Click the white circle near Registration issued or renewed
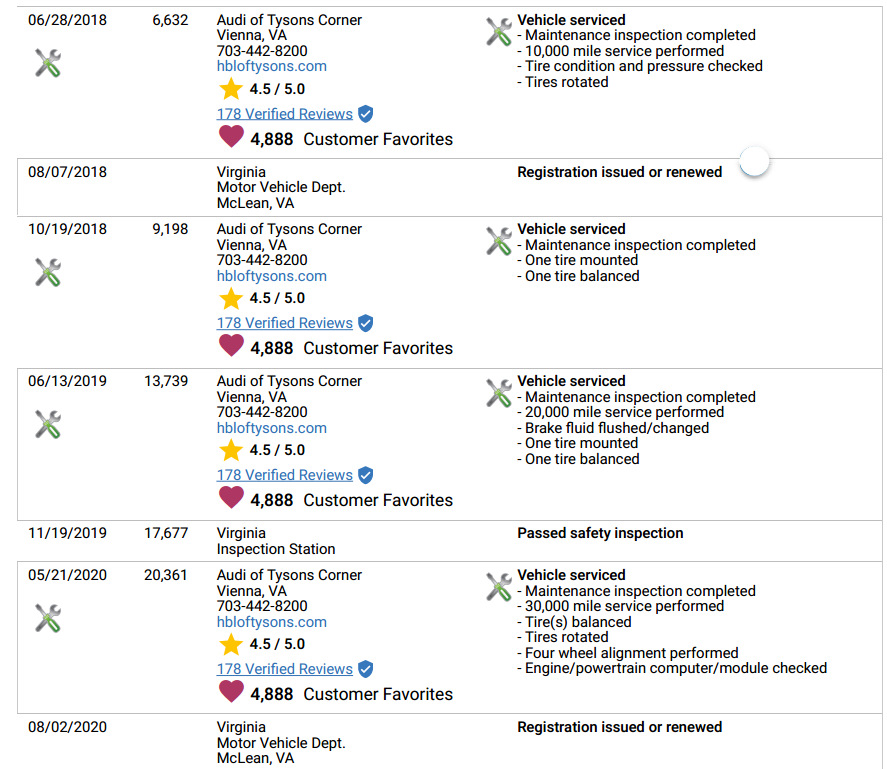 point(755,161)
